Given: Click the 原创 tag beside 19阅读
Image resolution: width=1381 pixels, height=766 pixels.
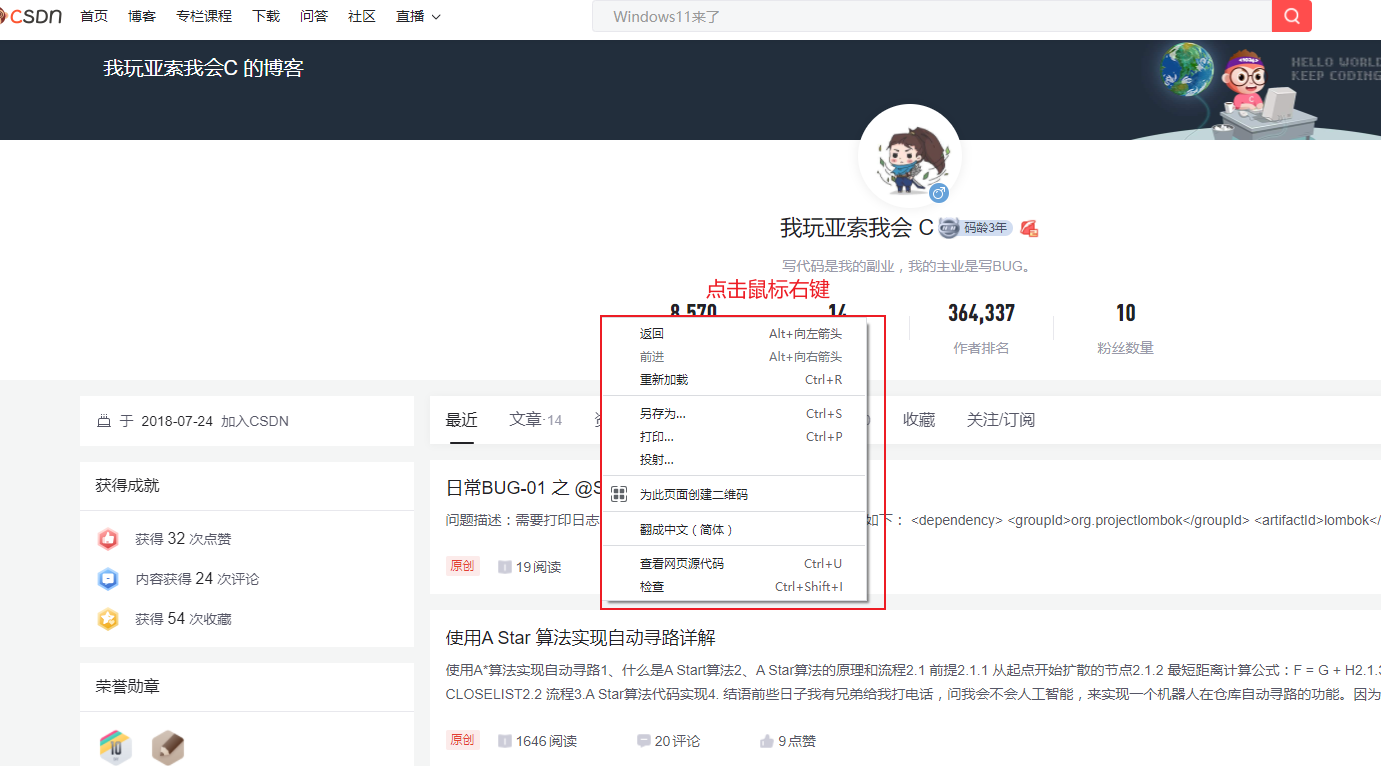Looking at the screenshot, I should [x=463, y=566].
